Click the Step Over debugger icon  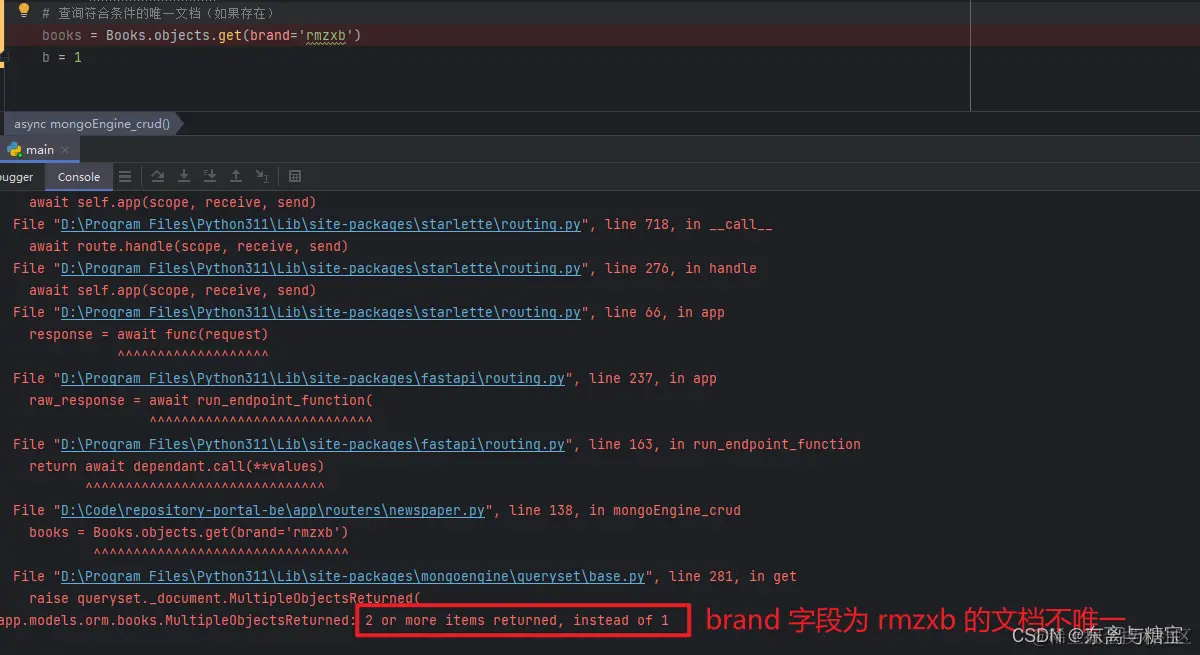(158, 176)
